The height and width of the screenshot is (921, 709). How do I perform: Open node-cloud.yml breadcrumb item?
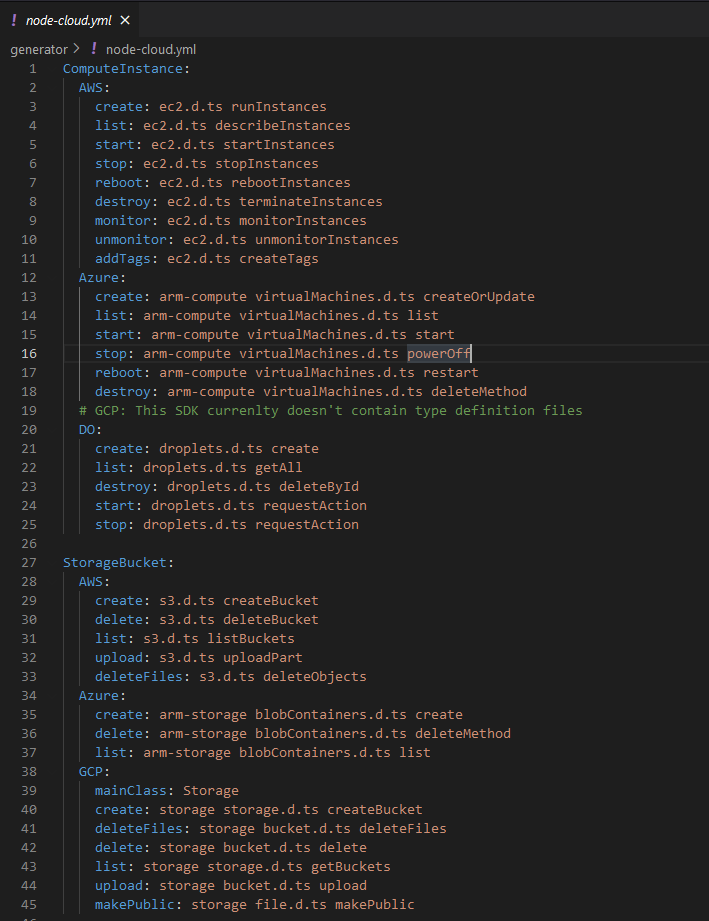click(x=150, y=50)
